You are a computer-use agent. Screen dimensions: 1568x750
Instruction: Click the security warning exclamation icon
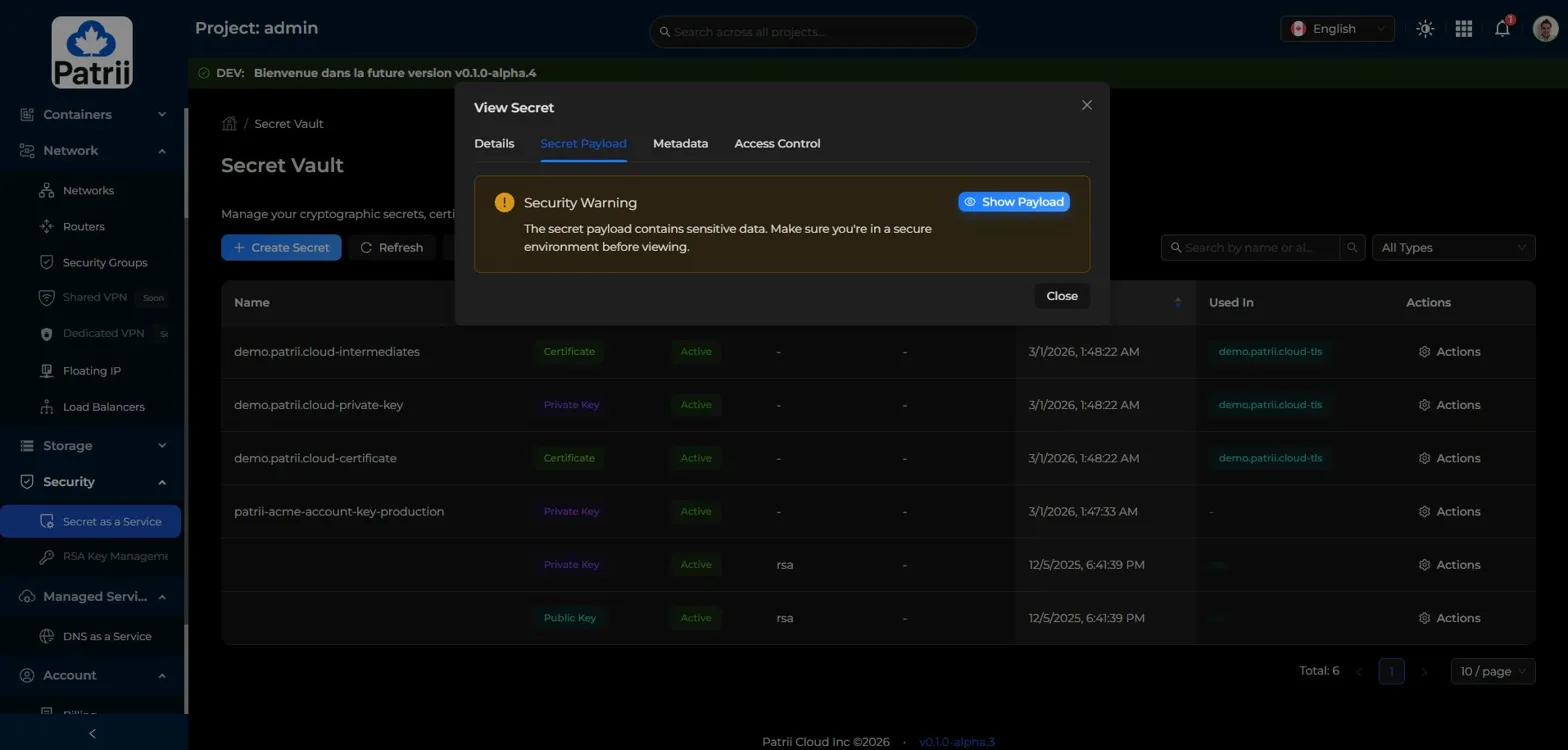click(504, 203)
